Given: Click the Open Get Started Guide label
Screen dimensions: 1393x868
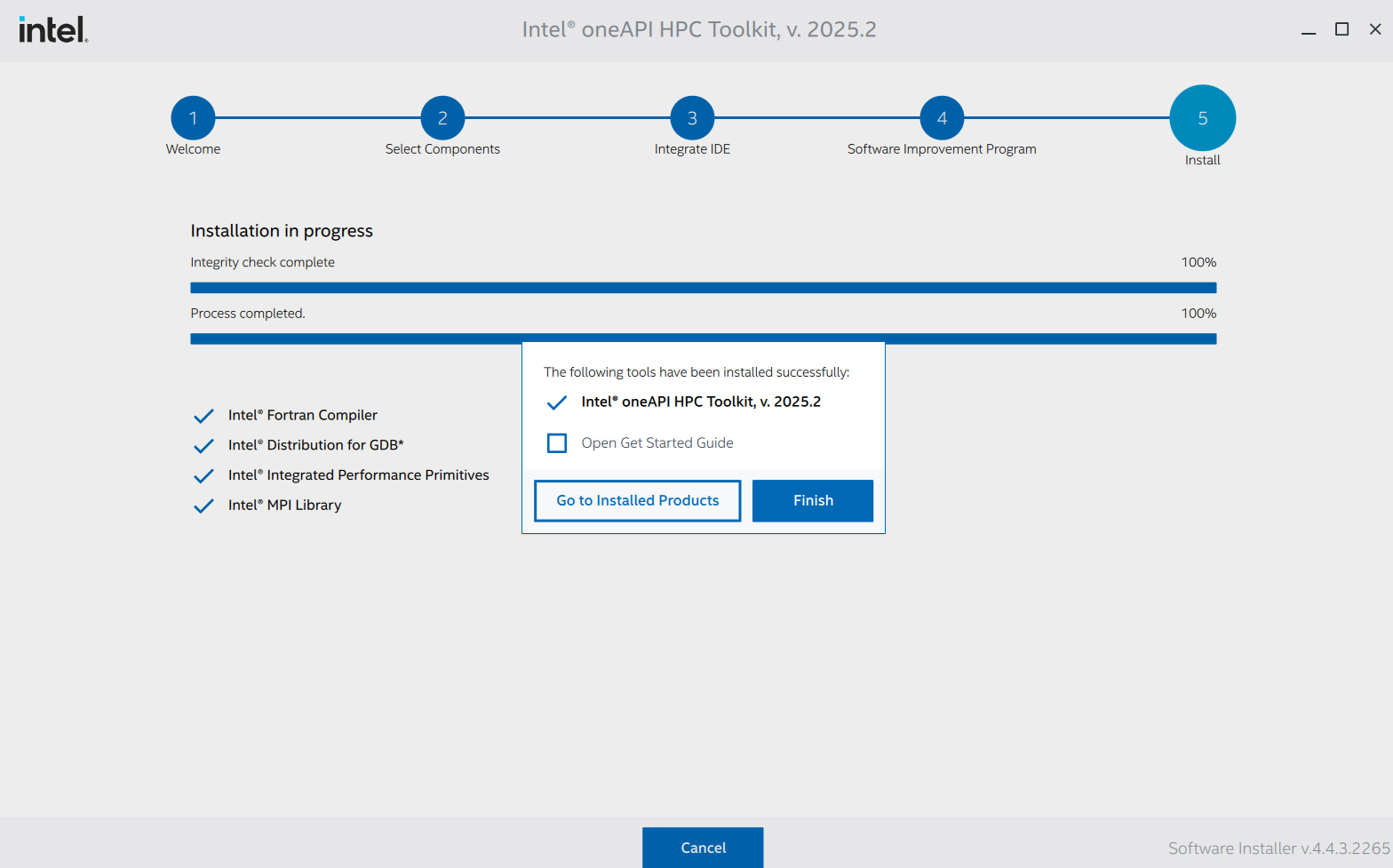Looking at the screenshot, I should click(x=657, y=442).
